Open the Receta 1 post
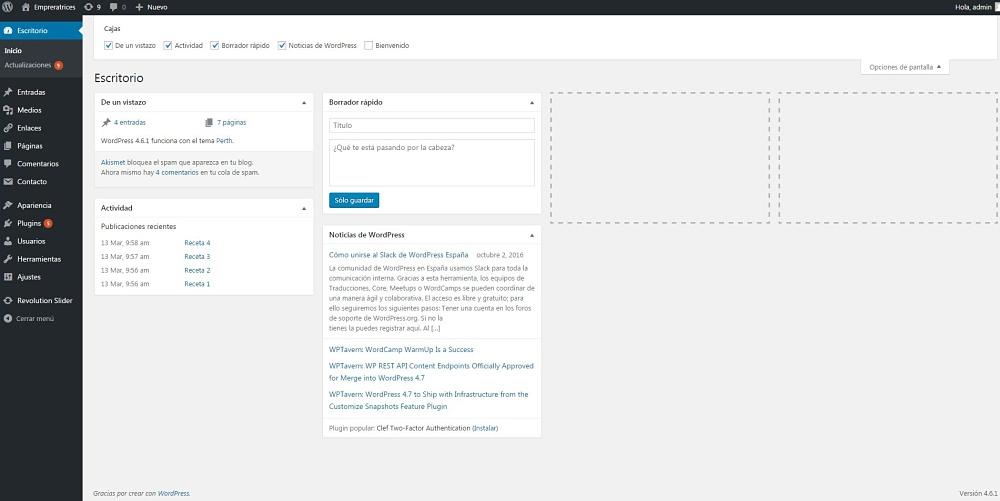 pyautogui.click(x=197, y=284)
